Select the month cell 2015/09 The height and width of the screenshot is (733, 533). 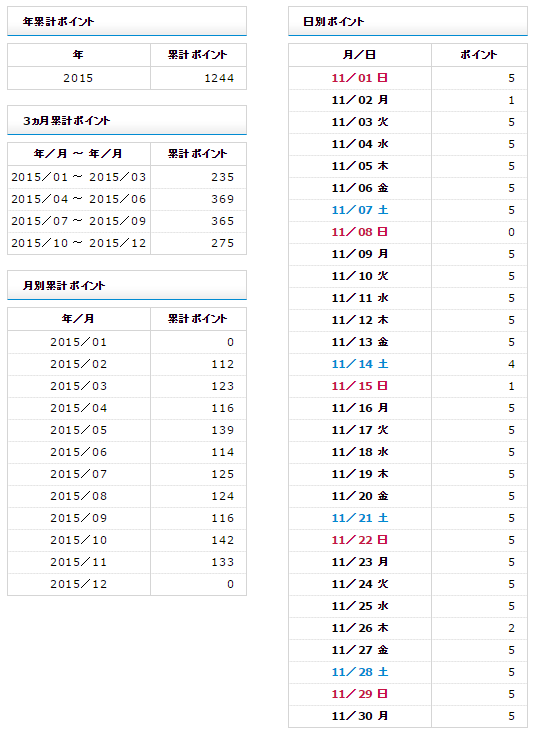[79, 518]
